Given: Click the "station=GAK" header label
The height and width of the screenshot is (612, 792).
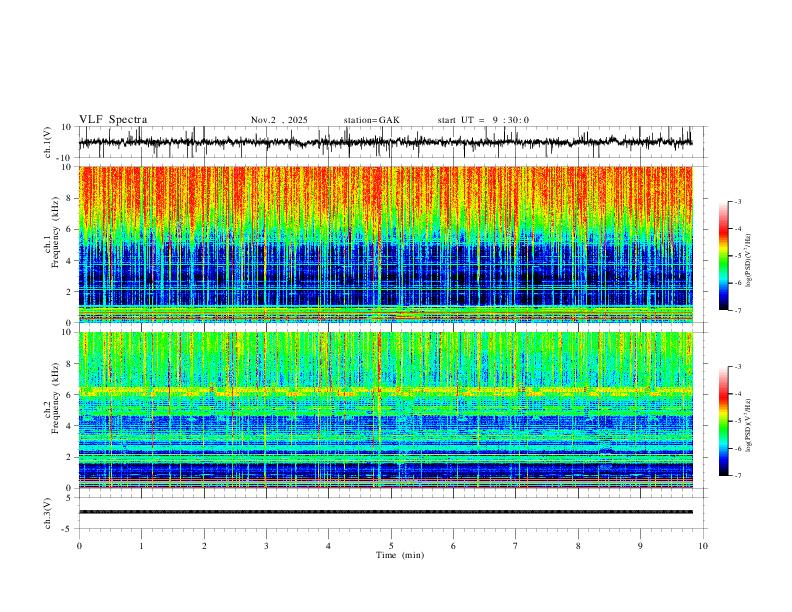Looking at the screenshot, I should click(x=371, y=120).
